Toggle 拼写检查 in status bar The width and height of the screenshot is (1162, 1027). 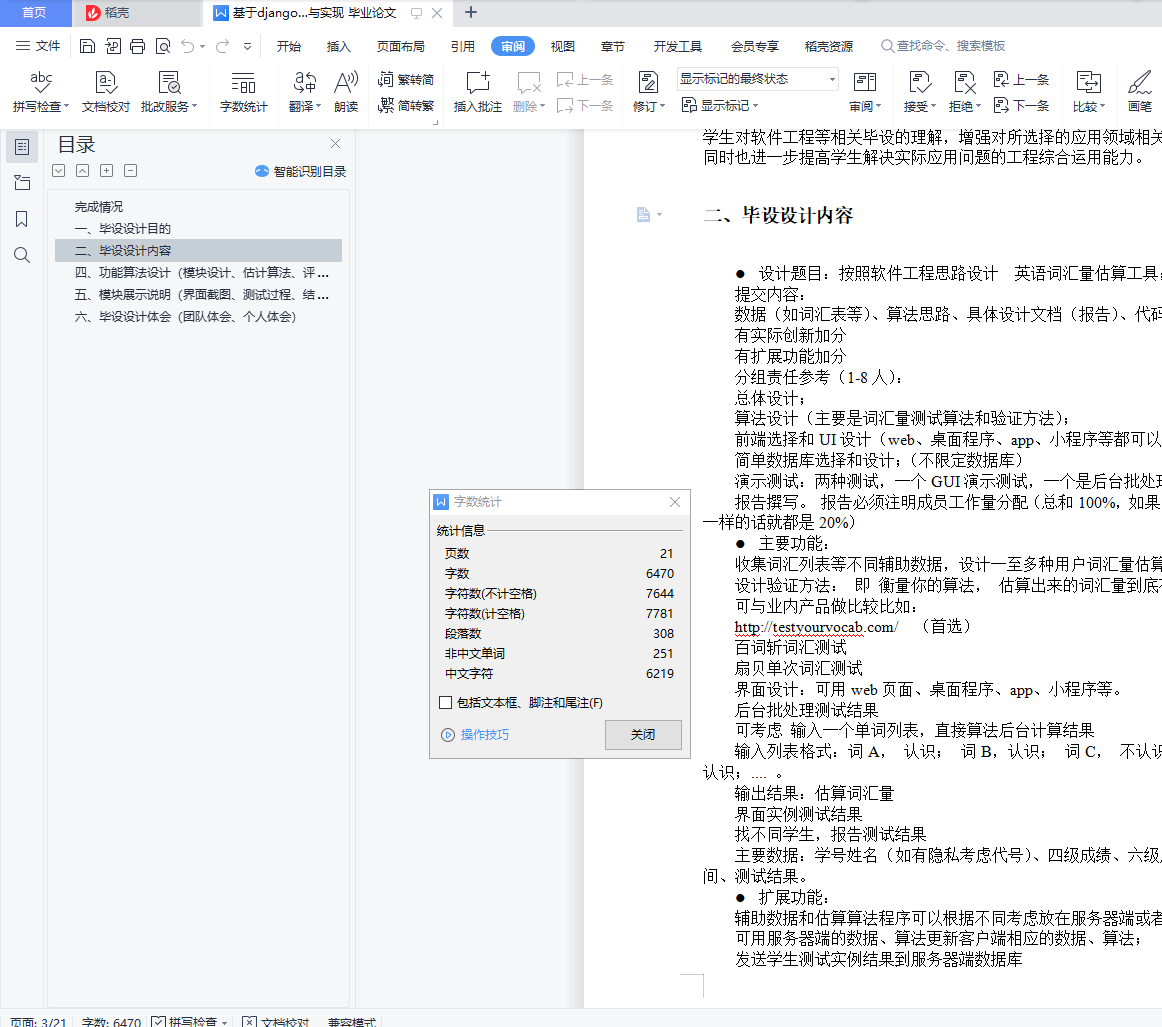tap(190, 1021)
